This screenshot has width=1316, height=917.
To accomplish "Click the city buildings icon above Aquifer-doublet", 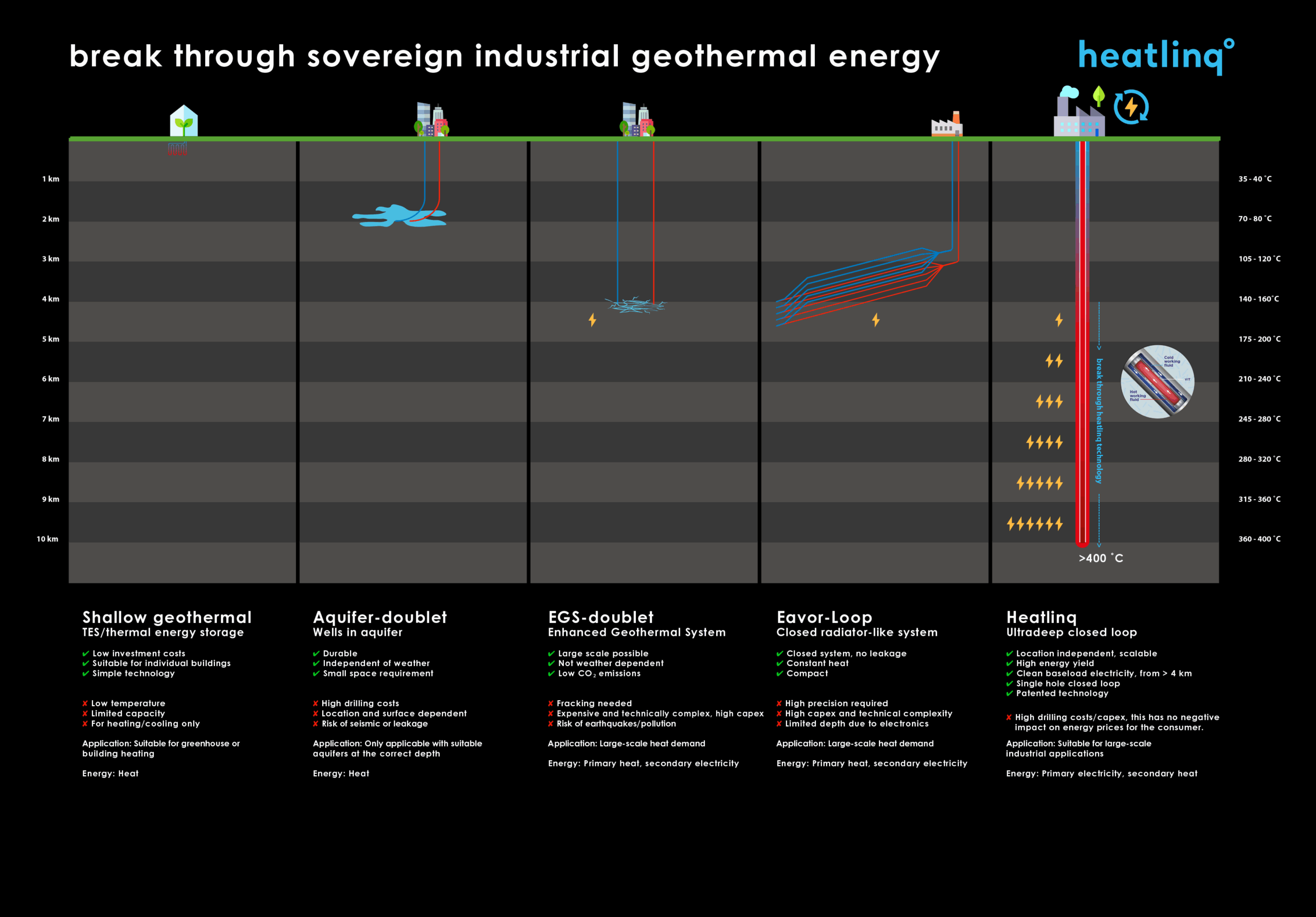I will [432, 119].
